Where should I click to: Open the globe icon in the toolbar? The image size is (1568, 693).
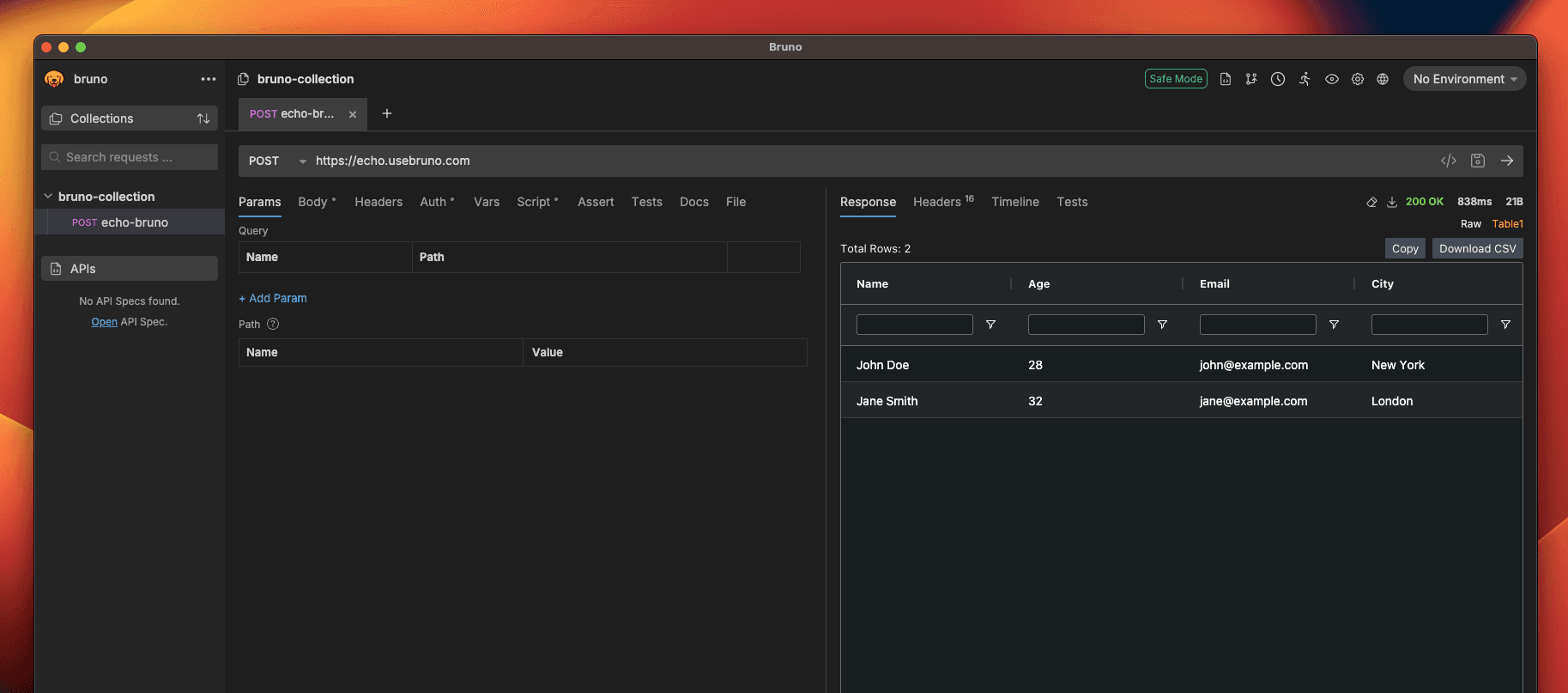pyautogui.click(x=1383, y=79)
